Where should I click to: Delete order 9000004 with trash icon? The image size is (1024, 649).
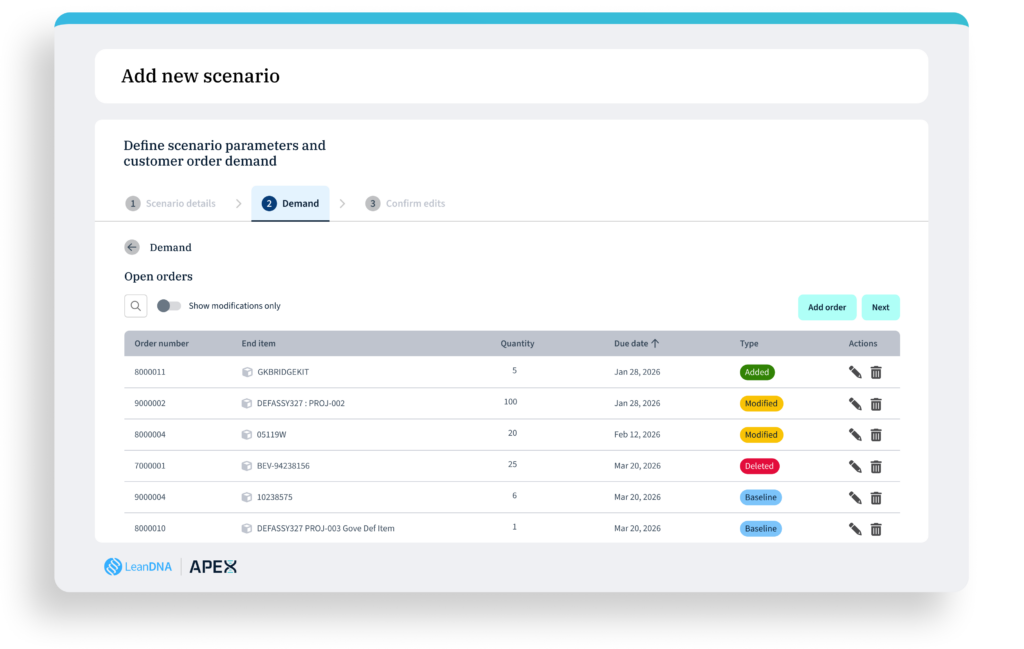pyautogui.click(x=876, y=498)
